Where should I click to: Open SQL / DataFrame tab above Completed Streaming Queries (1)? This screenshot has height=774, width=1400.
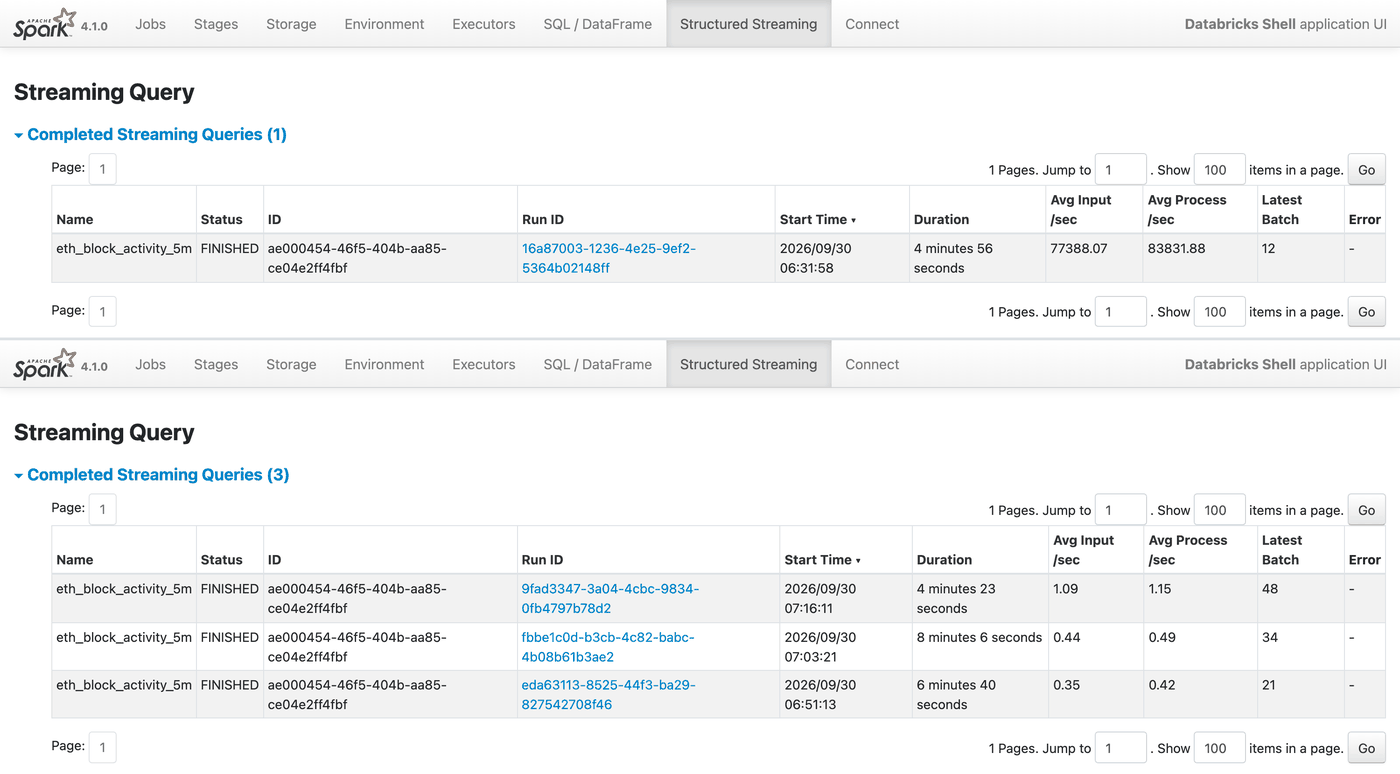(x=598, y=24)
